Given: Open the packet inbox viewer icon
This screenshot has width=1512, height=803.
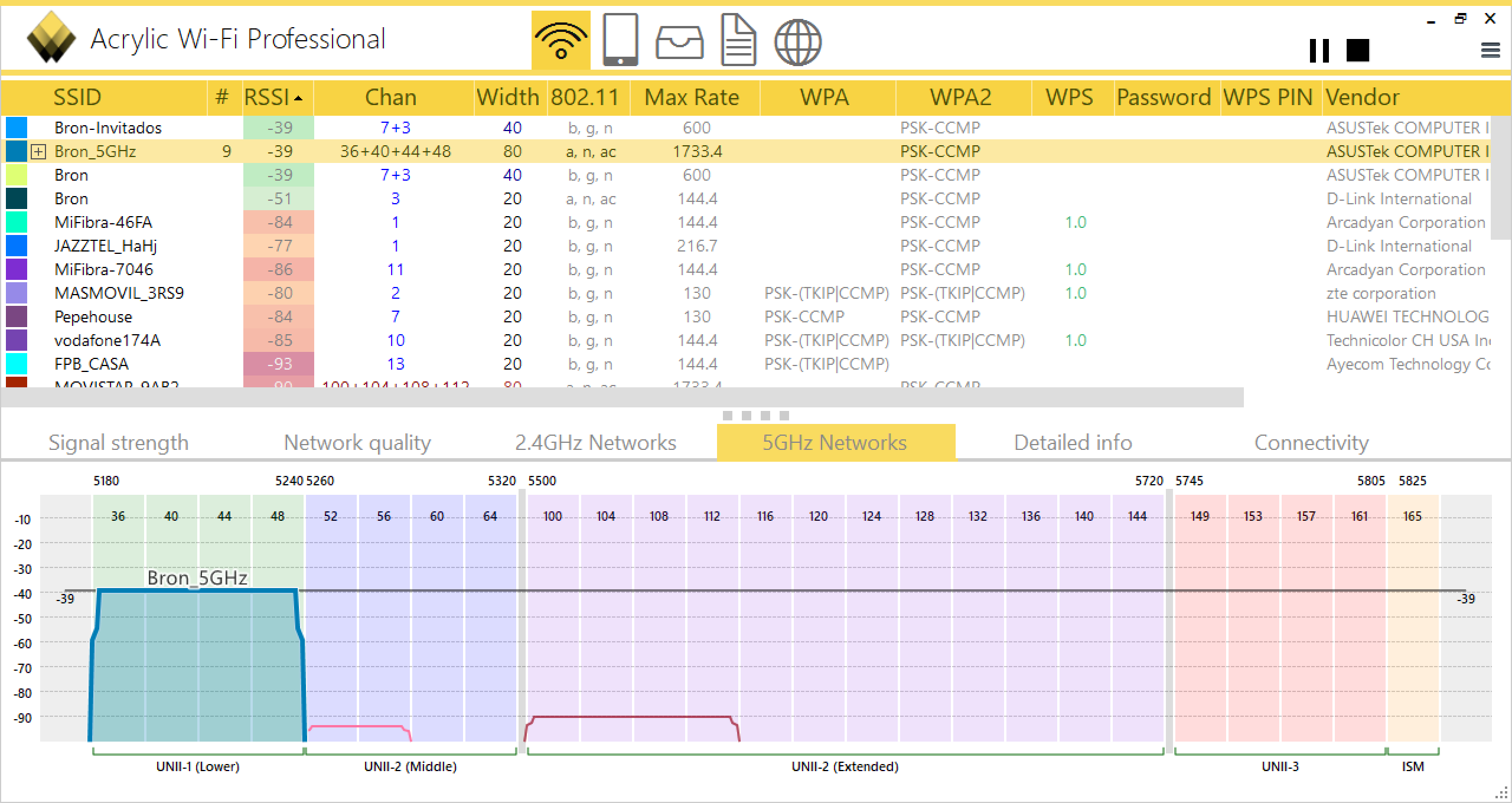Looking at the screenshot, I should [679, 43].
